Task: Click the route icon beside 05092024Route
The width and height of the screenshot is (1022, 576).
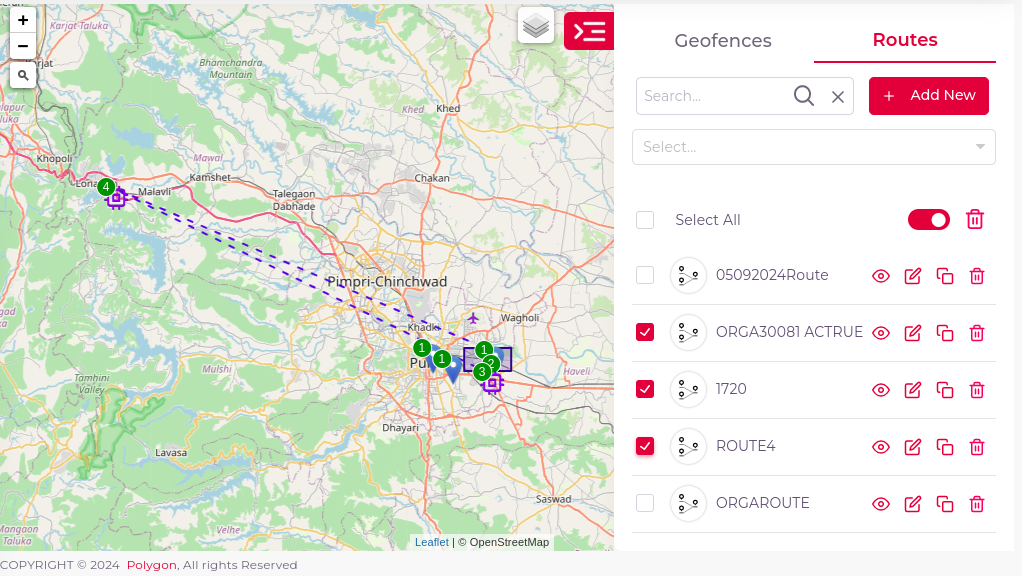Action: 688,276
